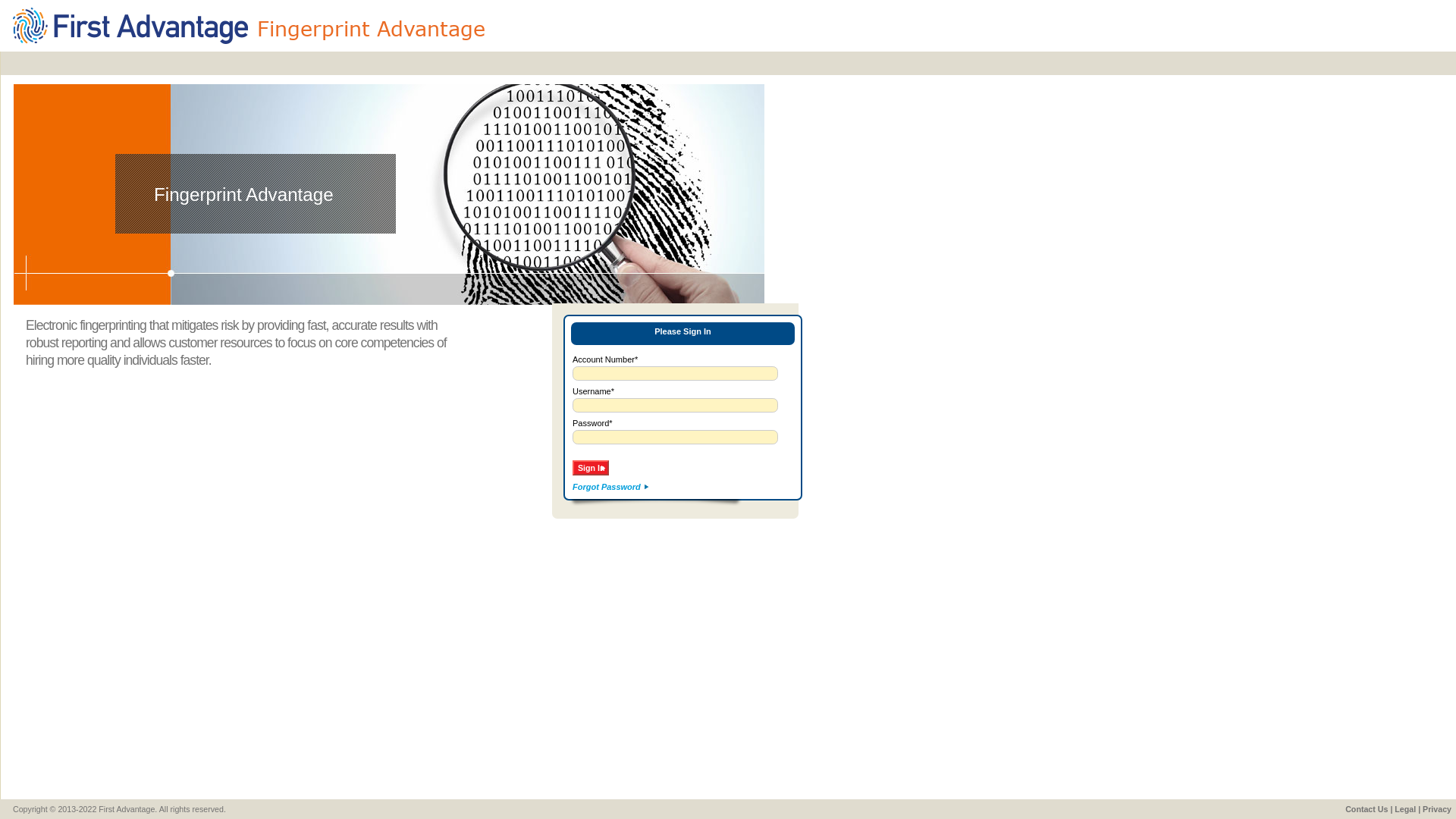
Task: Click the copyright First Advantage text
Action: pyautogui.click(x=119, y=809)
